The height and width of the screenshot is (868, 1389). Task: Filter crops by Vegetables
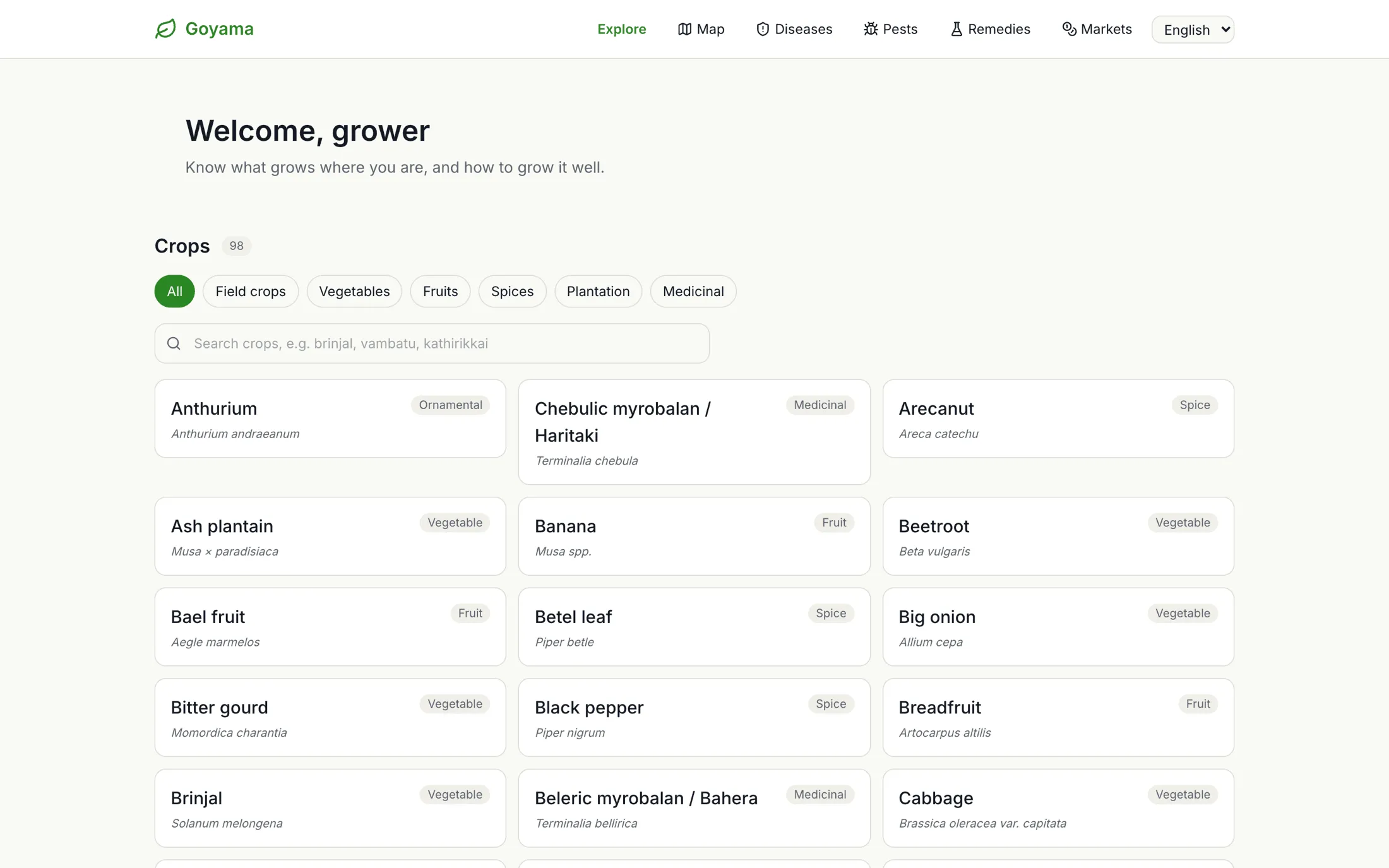(354, 291)
